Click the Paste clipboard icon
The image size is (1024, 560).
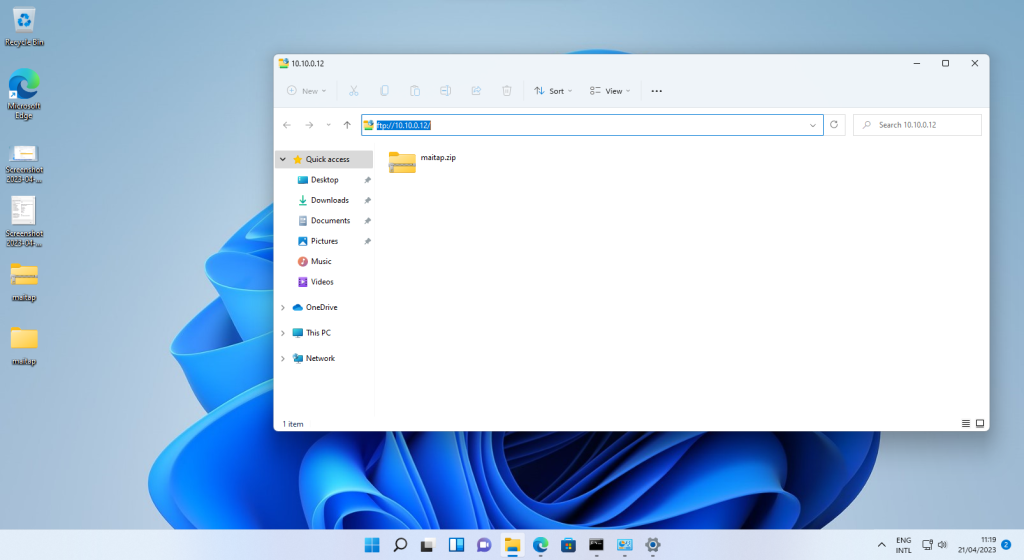[415, 91]
